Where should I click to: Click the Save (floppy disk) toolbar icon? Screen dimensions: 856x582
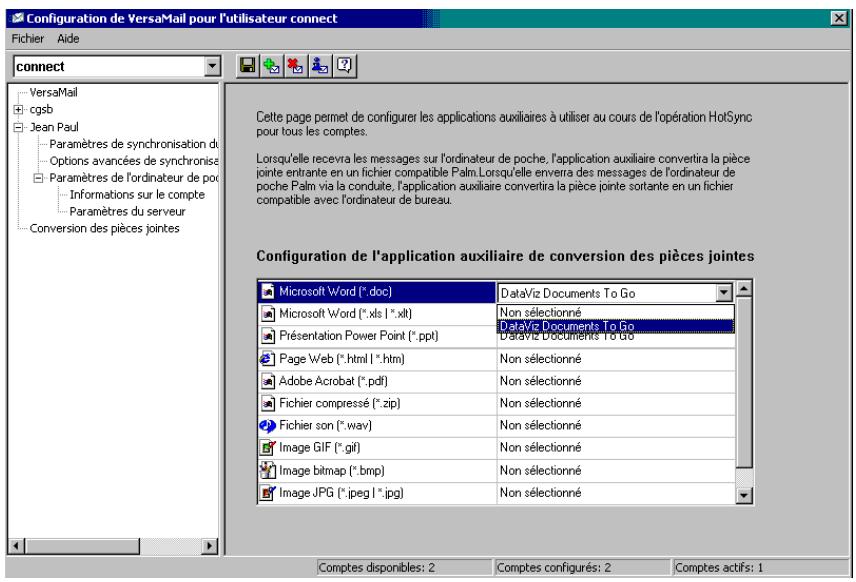click(248, 66)
